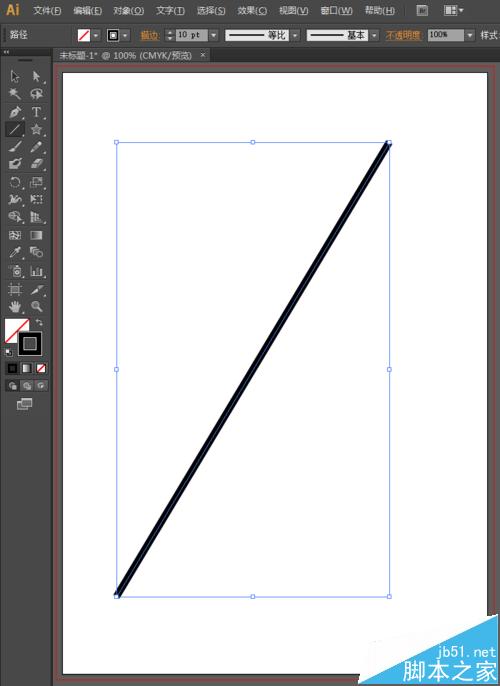
Task: Open arrange documents dropdown in menu bar
Action: coord(453,10)
